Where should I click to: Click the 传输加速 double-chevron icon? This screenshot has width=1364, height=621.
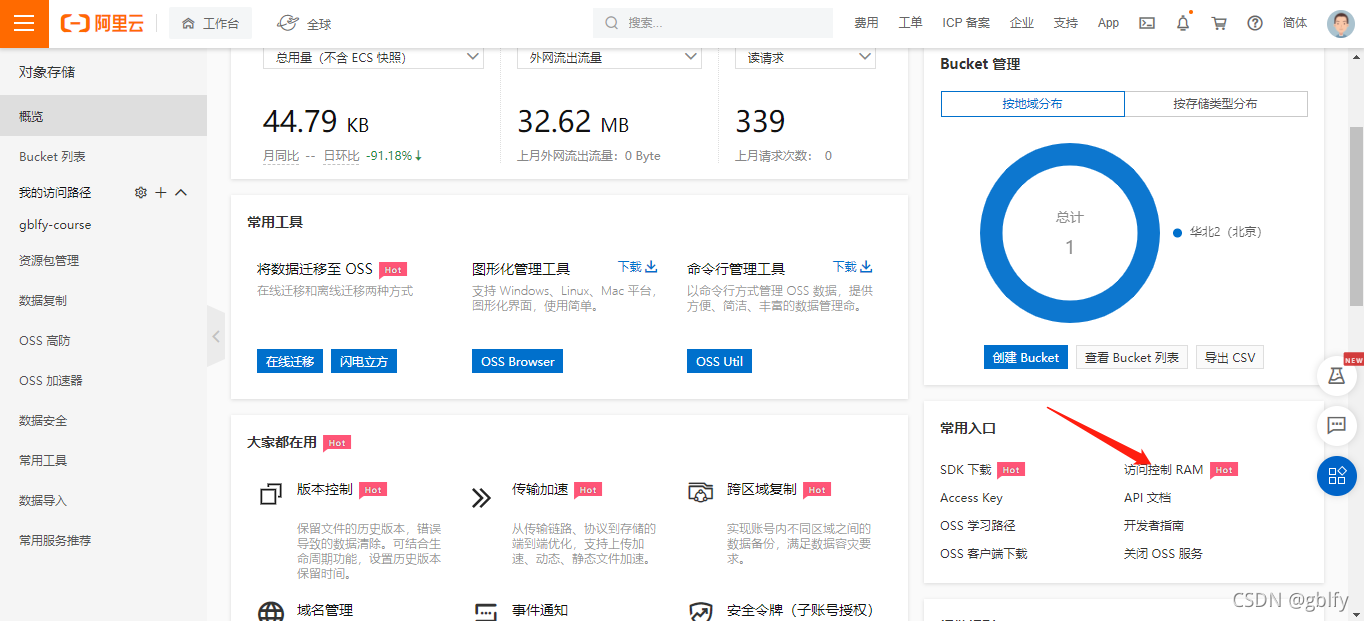point(482,498)
